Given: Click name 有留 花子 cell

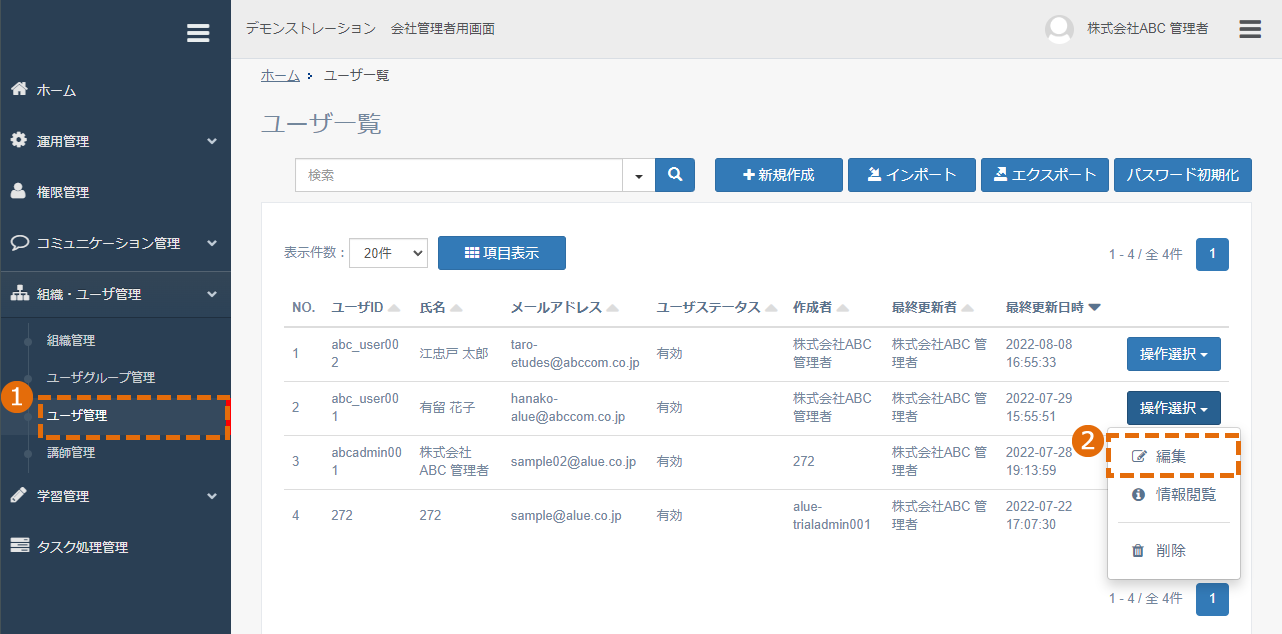Looking at the screenshot, I should [447, 408].
